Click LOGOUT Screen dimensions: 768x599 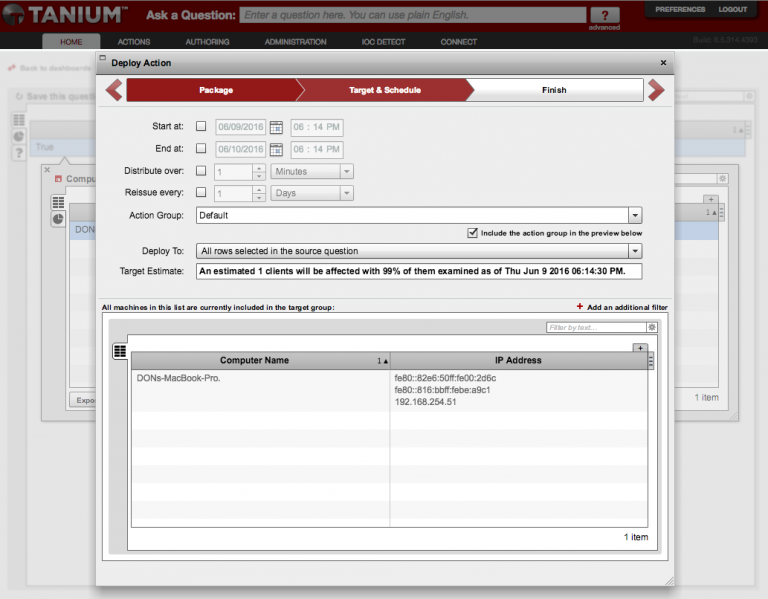coord(733,9)
